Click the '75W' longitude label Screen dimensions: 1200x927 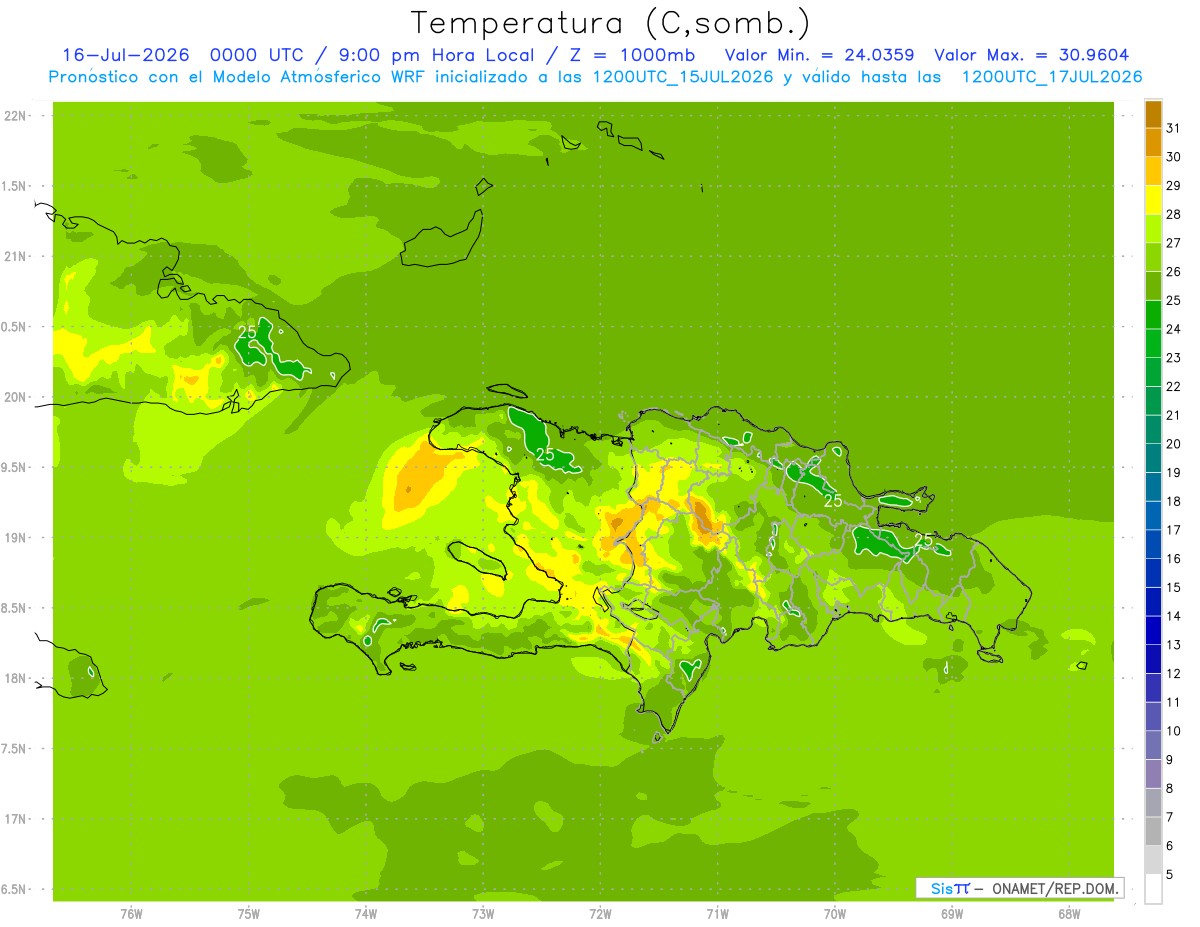[249, 914]
